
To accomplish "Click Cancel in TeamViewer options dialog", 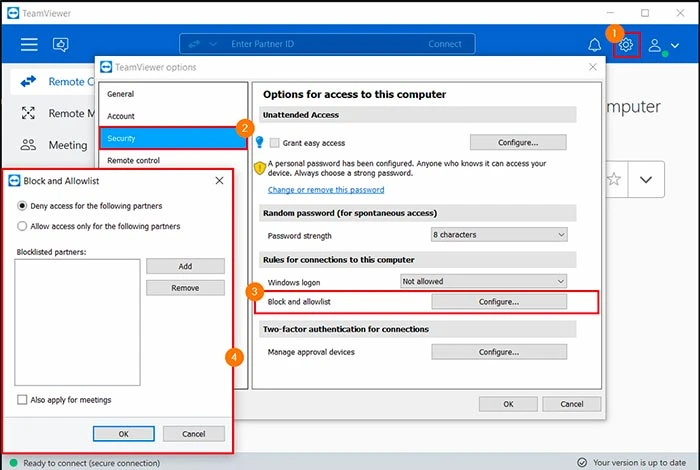I will pos(571,404).
